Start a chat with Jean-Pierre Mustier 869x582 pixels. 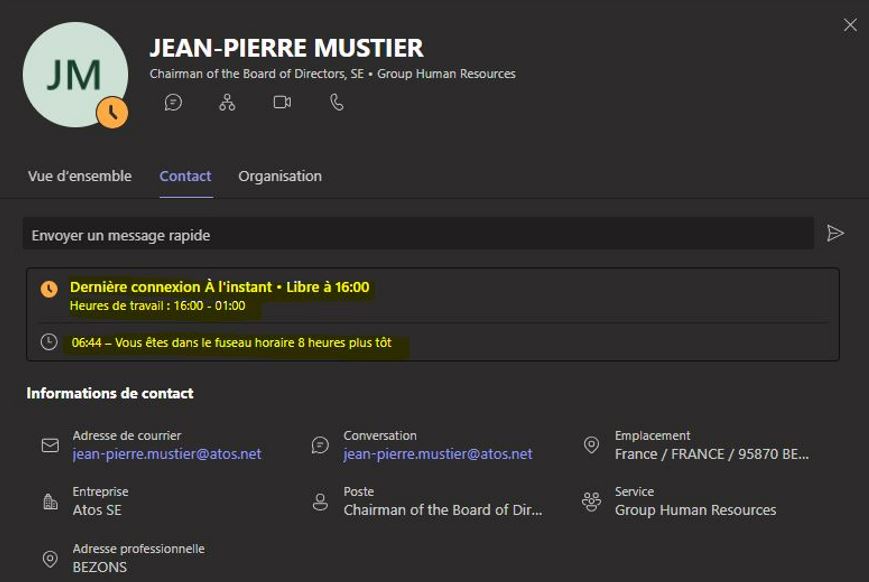coord(173,103)
